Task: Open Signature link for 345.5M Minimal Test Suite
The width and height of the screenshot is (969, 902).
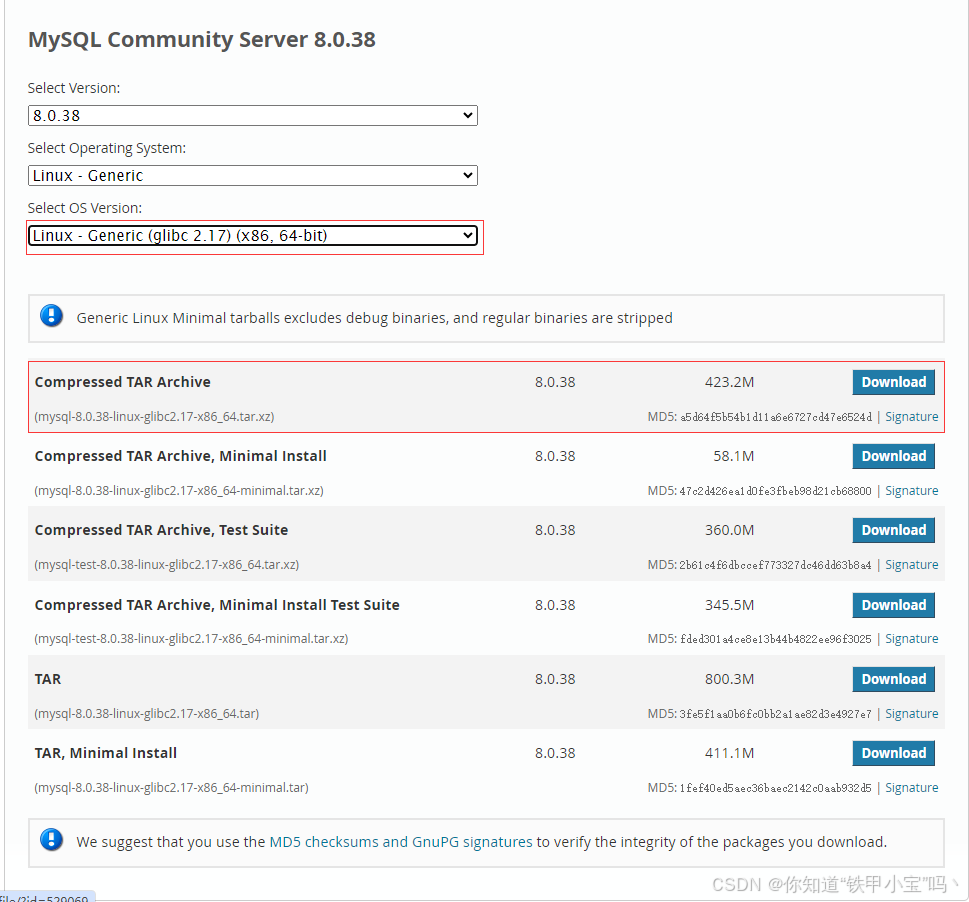Action: (912, 639)
